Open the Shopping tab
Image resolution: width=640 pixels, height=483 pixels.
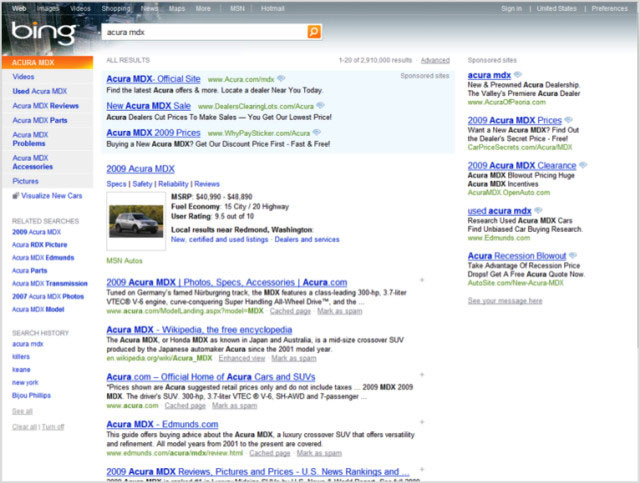coord(116,8)
